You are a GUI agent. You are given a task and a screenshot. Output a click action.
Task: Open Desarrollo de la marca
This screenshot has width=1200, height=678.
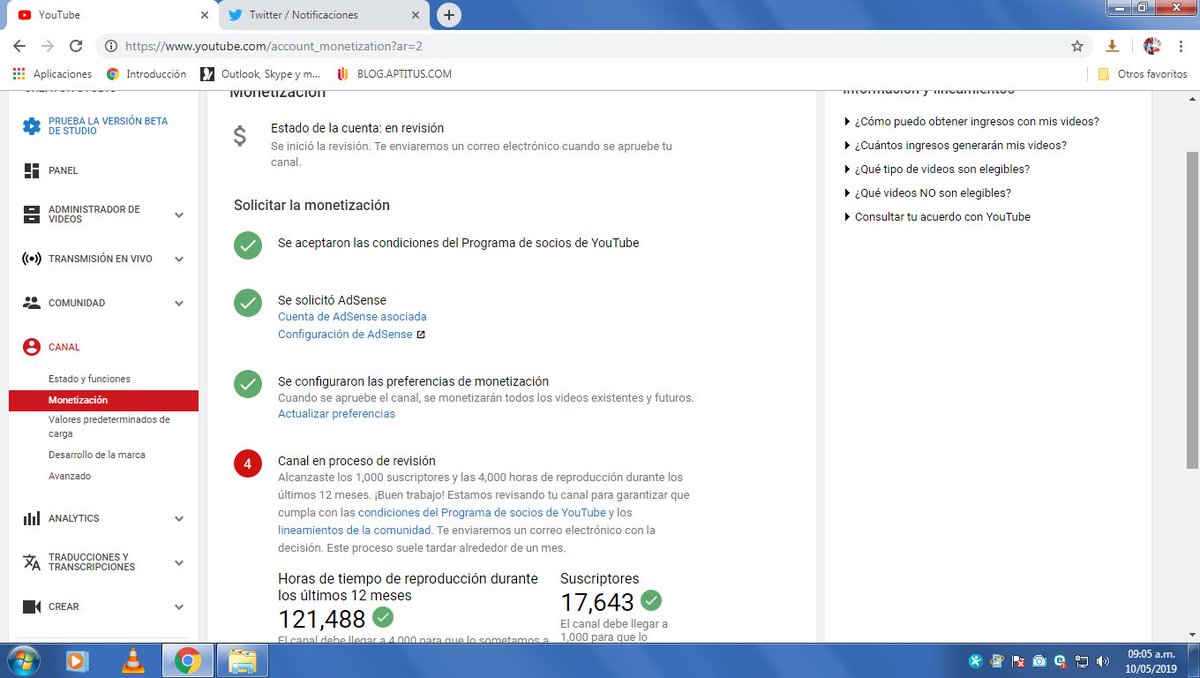pyautogui.click(x=97, y=455)
